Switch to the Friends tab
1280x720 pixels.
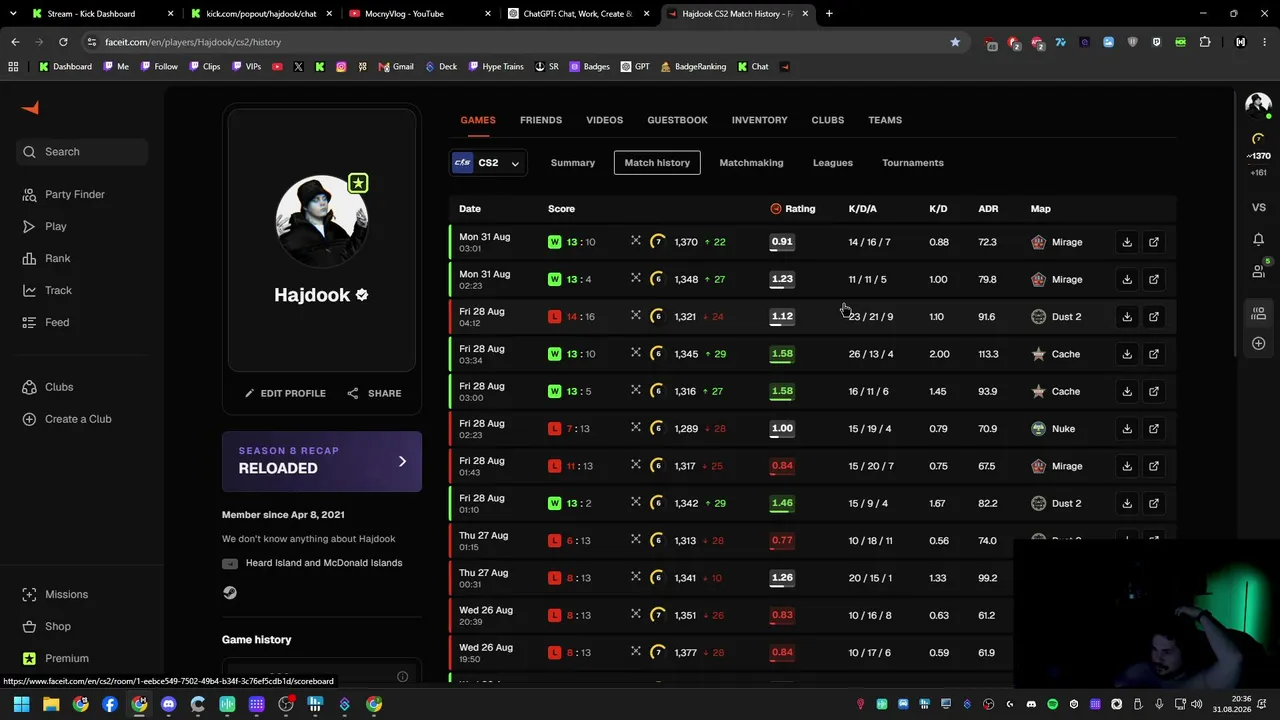pos(541,120)
